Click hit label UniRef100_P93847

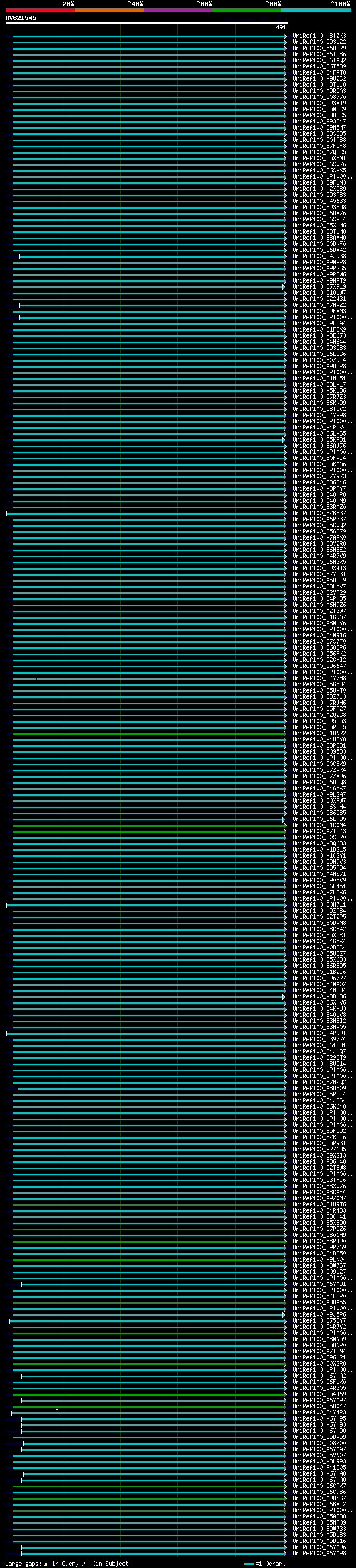click(x=319, y=122)
